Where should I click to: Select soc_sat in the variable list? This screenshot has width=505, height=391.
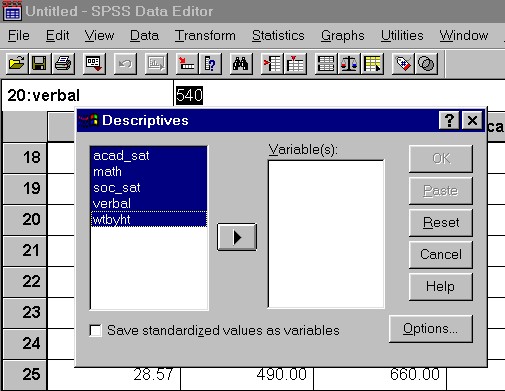(149, 187)
